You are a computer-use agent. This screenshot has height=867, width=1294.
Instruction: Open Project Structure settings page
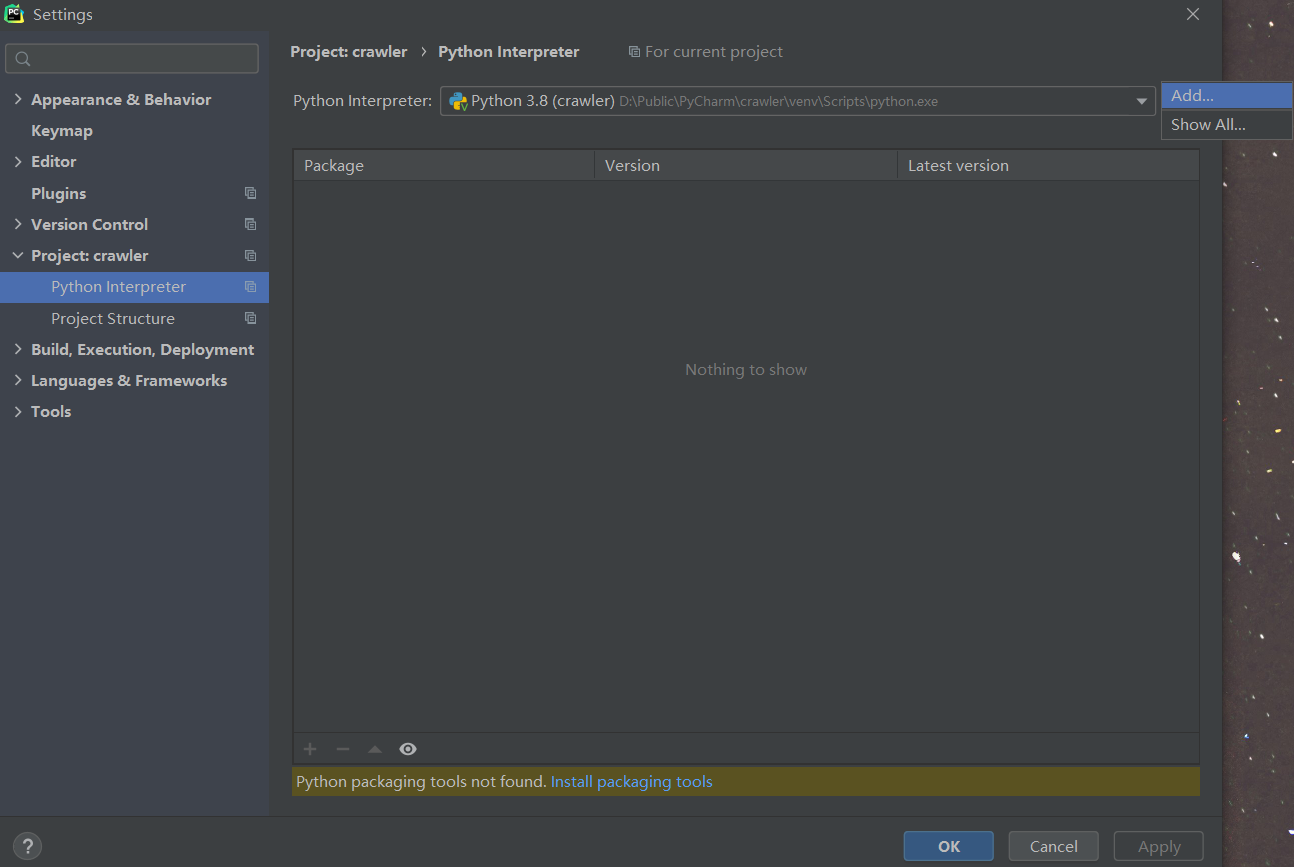point(113,318)
